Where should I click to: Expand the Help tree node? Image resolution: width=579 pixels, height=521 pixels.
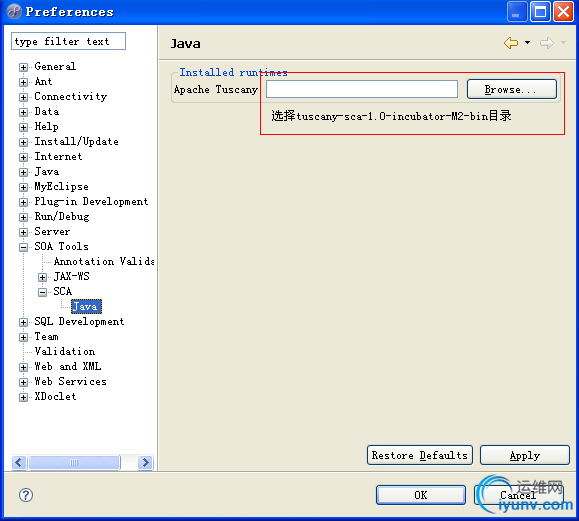[x=23, y=127]
